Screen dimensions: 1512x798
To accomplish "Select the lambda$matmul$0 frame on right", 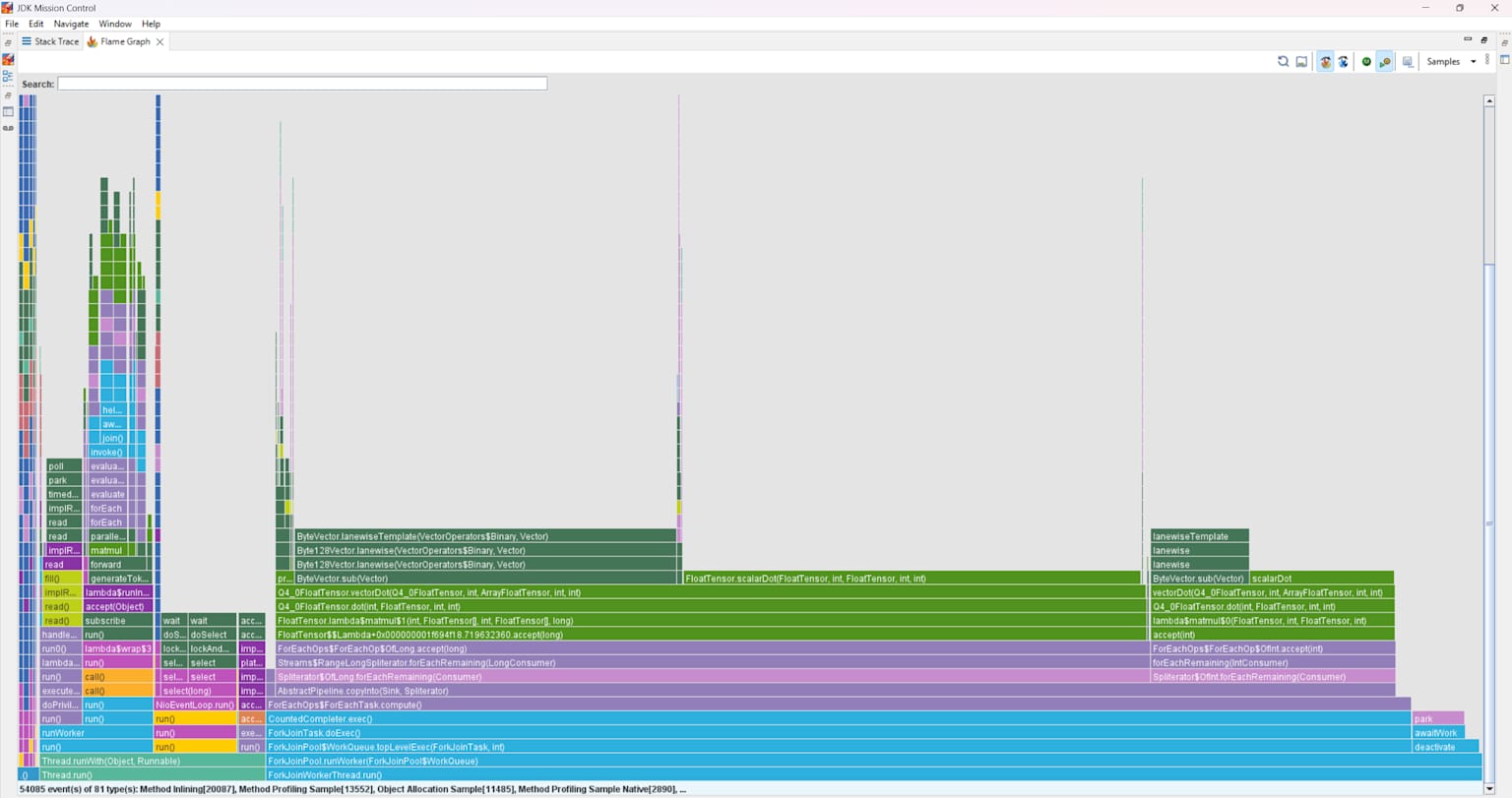I will pyautogui.click(x=1272, y=621).
